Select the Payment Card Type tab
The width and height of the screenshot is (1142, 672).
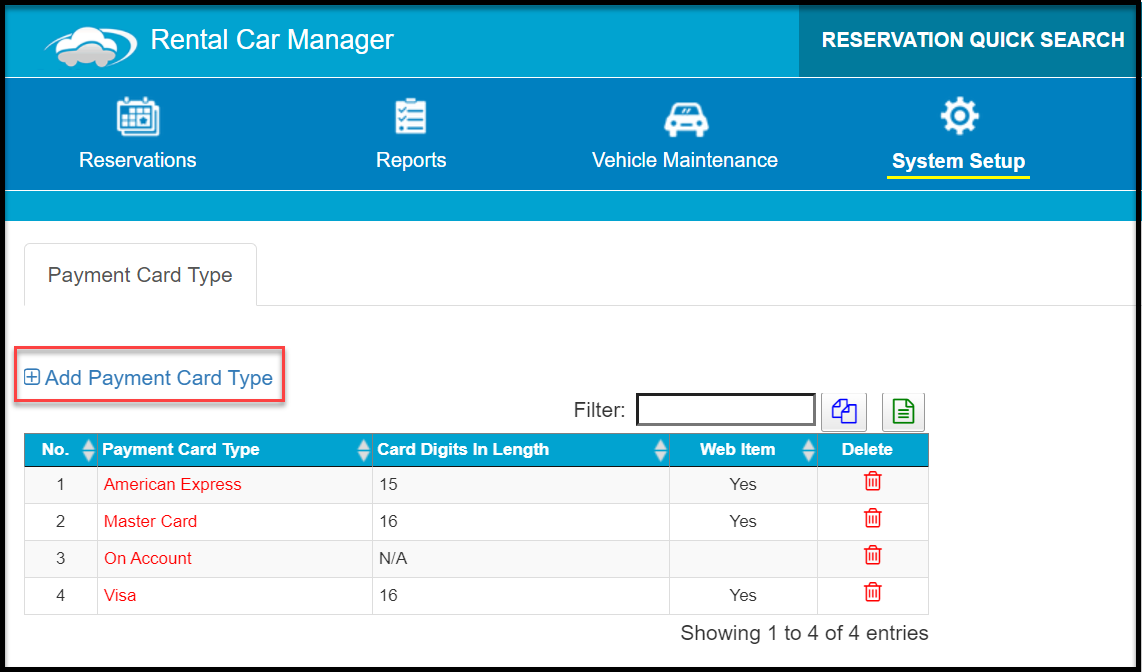141,275
